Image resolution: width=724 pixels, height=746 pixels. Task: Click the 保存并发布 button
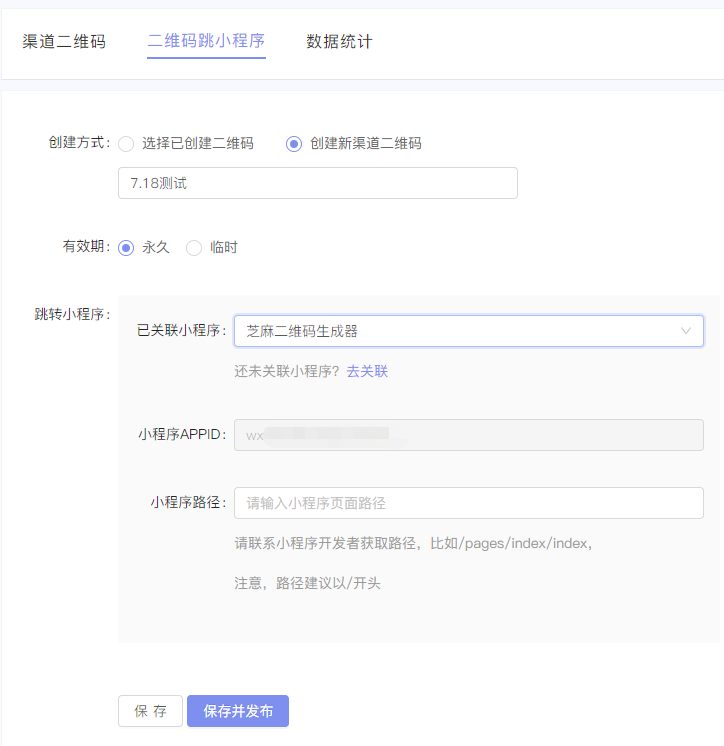tap(238, 711)
